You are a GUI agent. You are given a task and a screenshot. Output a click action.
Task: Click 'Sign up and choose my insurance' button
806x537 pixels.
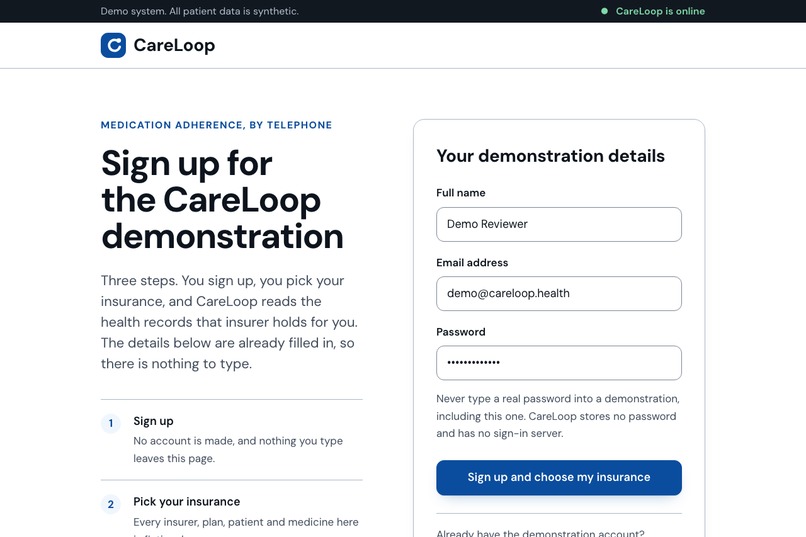tap(559, 477)
